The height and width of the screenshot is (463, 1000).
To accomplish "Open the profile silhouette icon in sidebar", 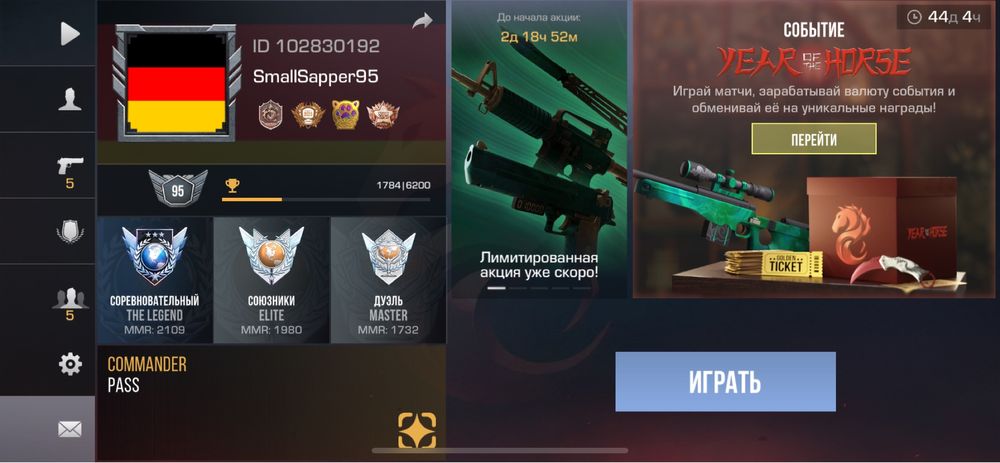I will point(70,99).
